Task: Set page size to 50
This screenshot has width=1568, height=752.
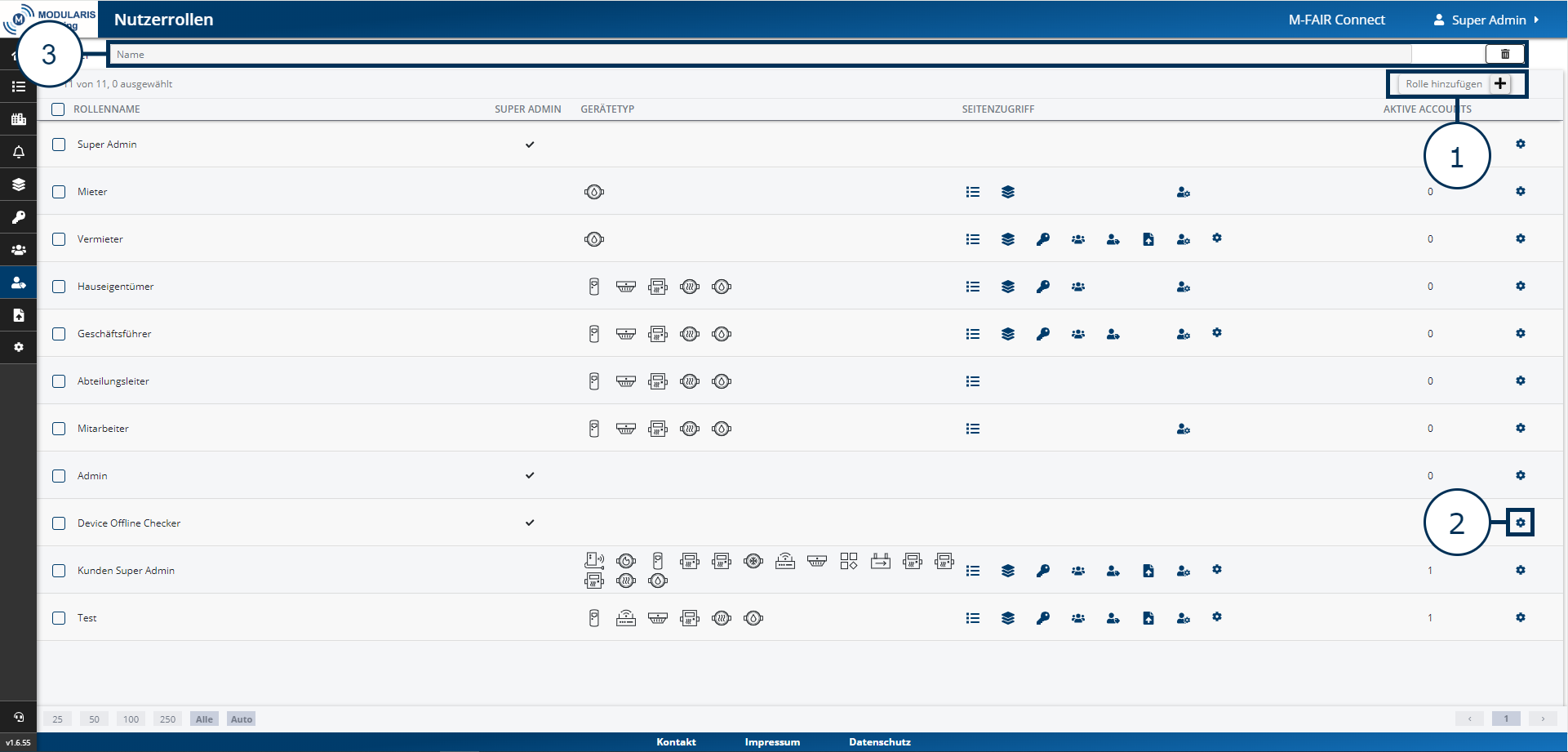Action: (94, 719)
